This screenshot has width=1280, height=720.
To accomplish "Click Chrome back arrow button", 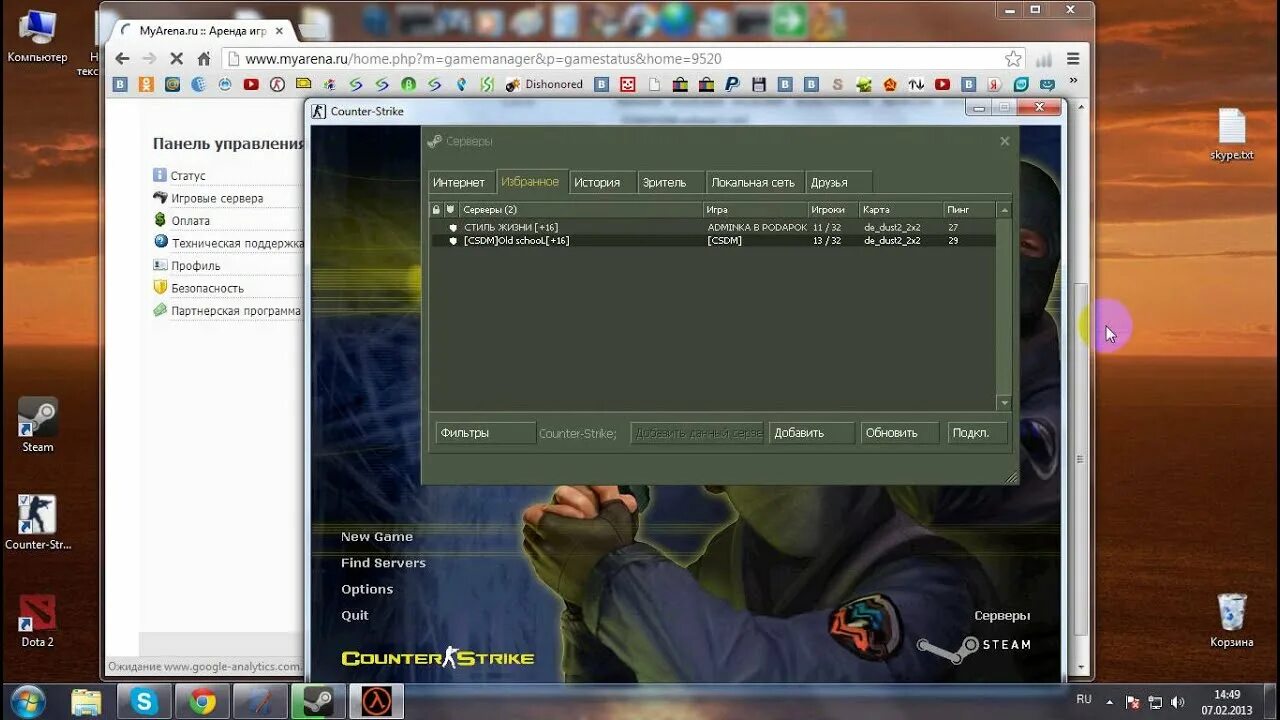I will [122, 59].
